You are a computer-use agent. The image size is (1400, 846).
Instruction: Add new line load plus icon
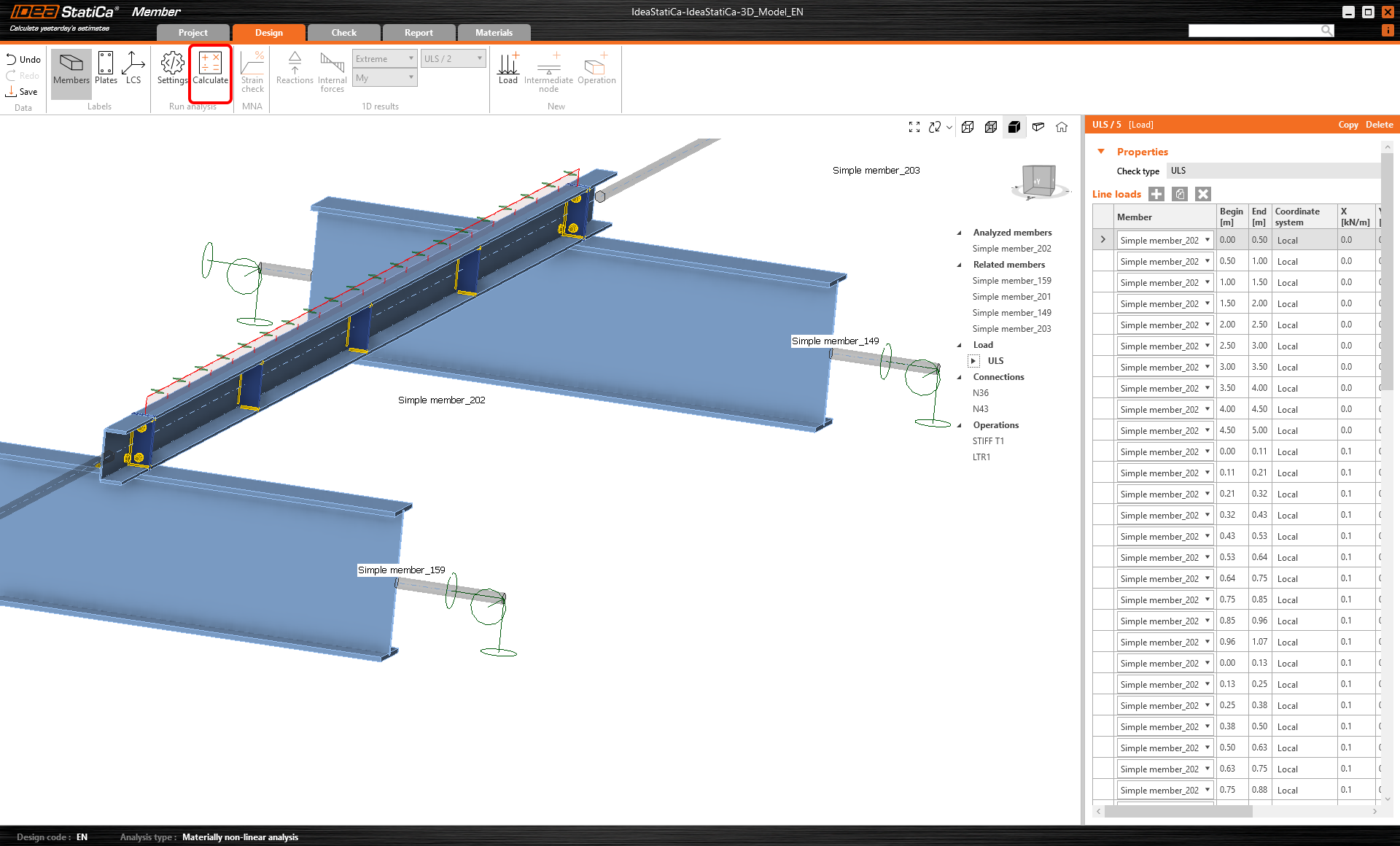coord(1156,194)
